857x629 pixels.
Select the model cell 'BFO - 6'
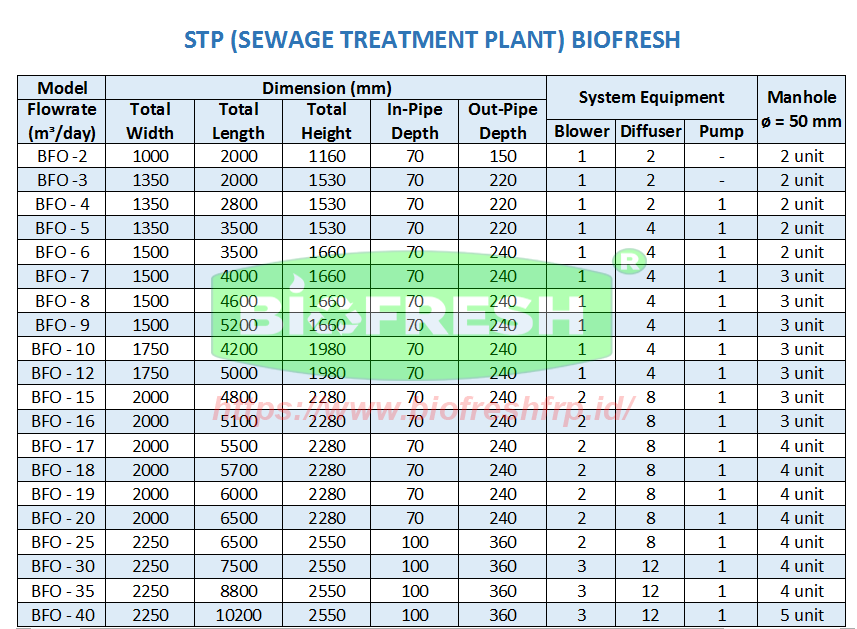[62, 252]
